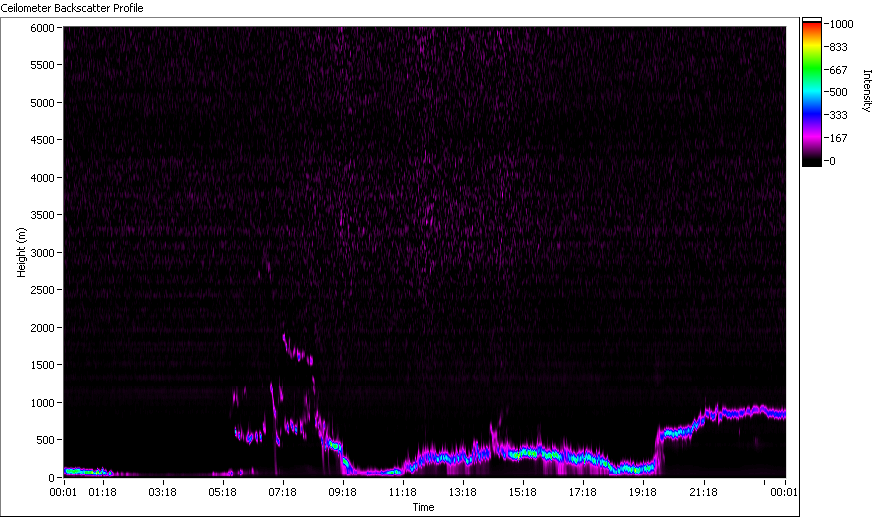Click the 833 intensity scale value
Screen dimensions: 876x517
839,48
